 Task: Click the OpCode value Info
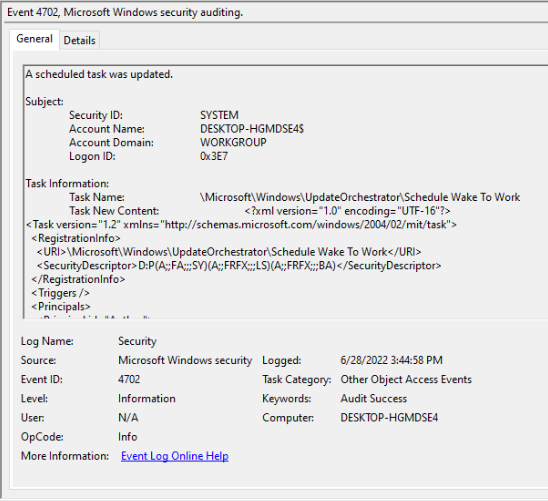[x=128, y=437]
